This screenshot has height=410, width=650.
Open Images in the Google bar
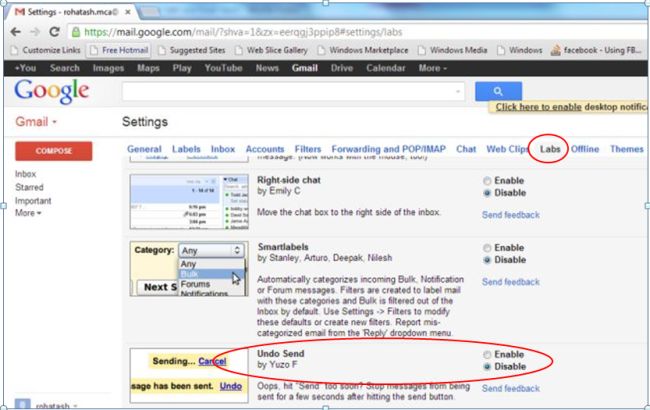[x=108, y=68]
